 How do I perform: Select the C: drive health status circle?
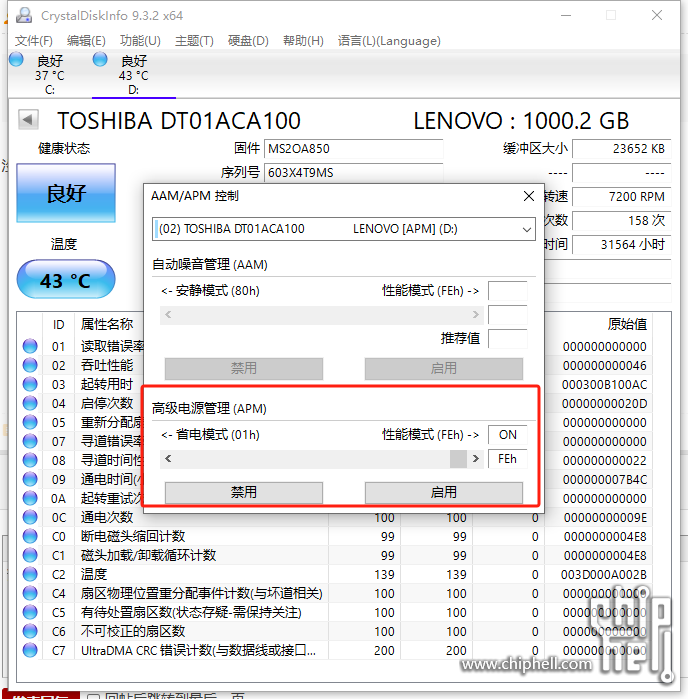[16, 59]
